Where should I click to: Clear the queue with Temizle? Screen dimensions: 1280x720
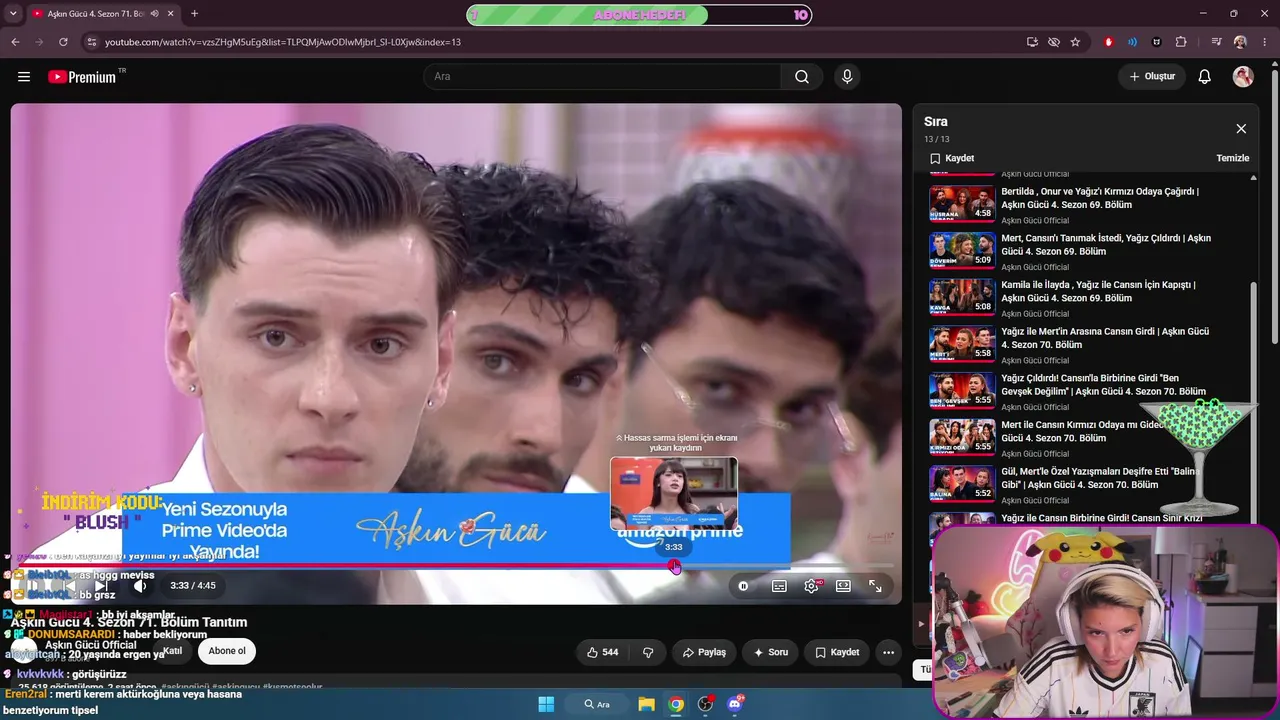[x=1233, y=158]
